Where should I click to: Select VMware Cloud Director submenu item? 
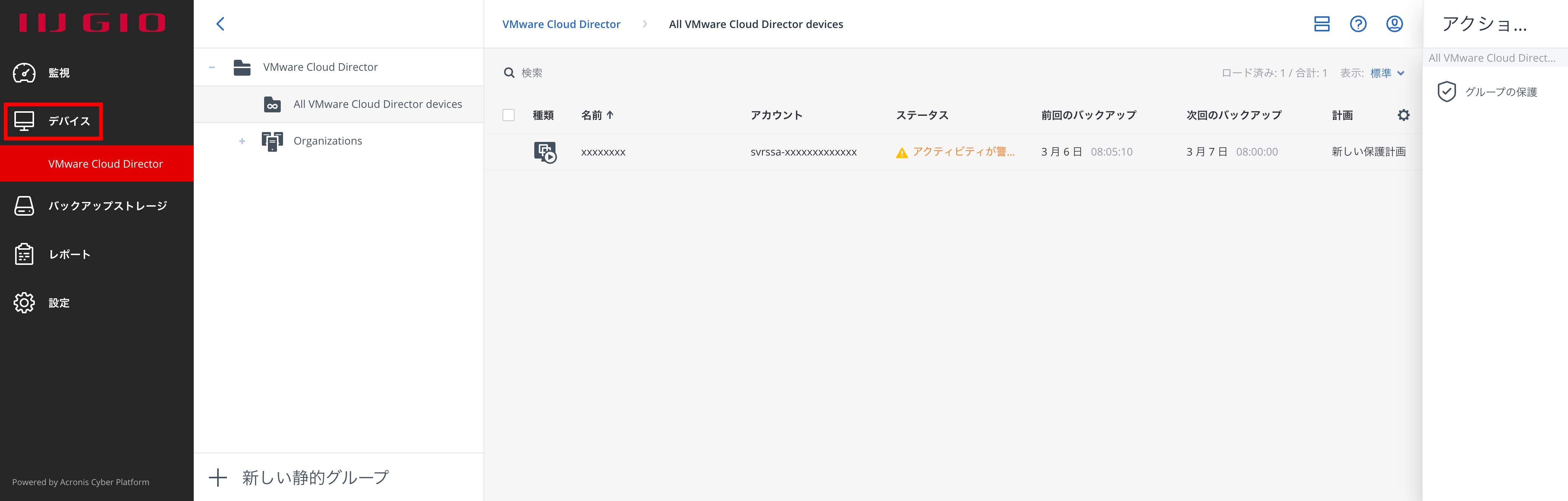click(x=97, y=164)
